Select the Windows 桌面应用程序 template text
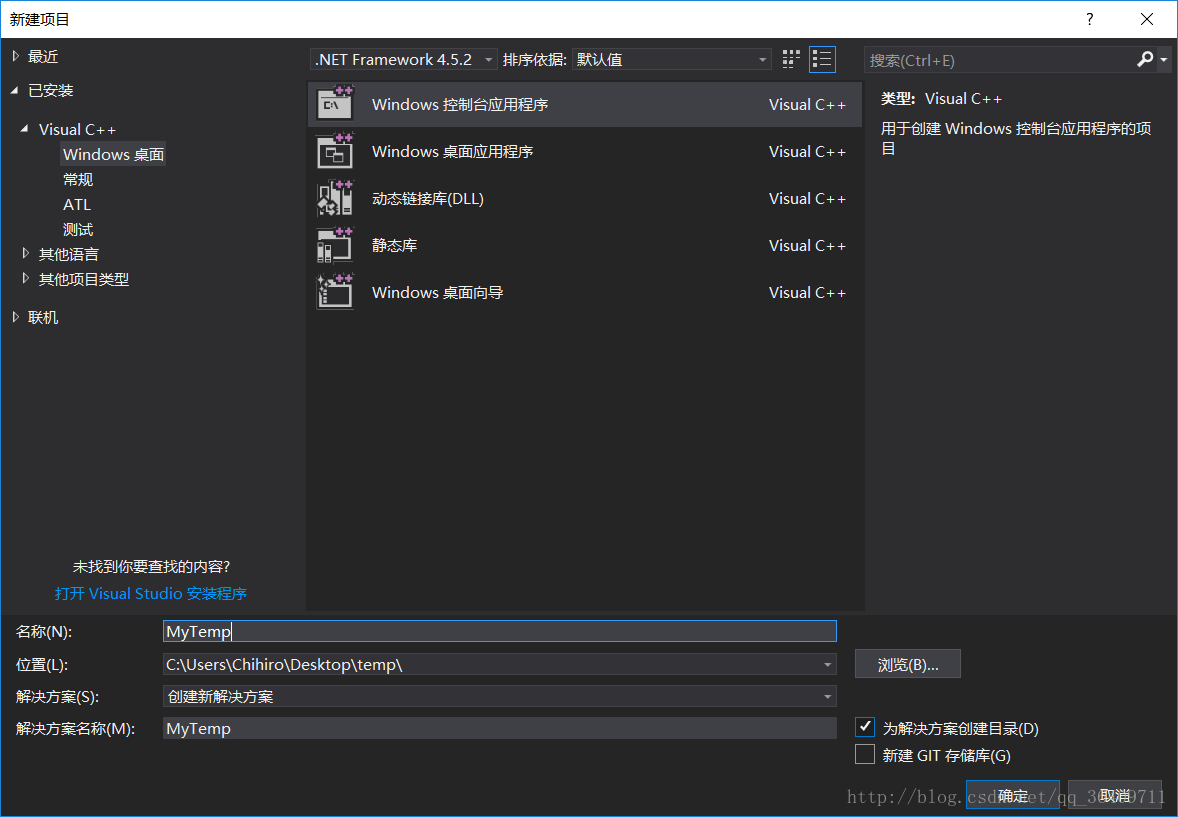This screenshot has height=817, width=1178. click(452, 151)
